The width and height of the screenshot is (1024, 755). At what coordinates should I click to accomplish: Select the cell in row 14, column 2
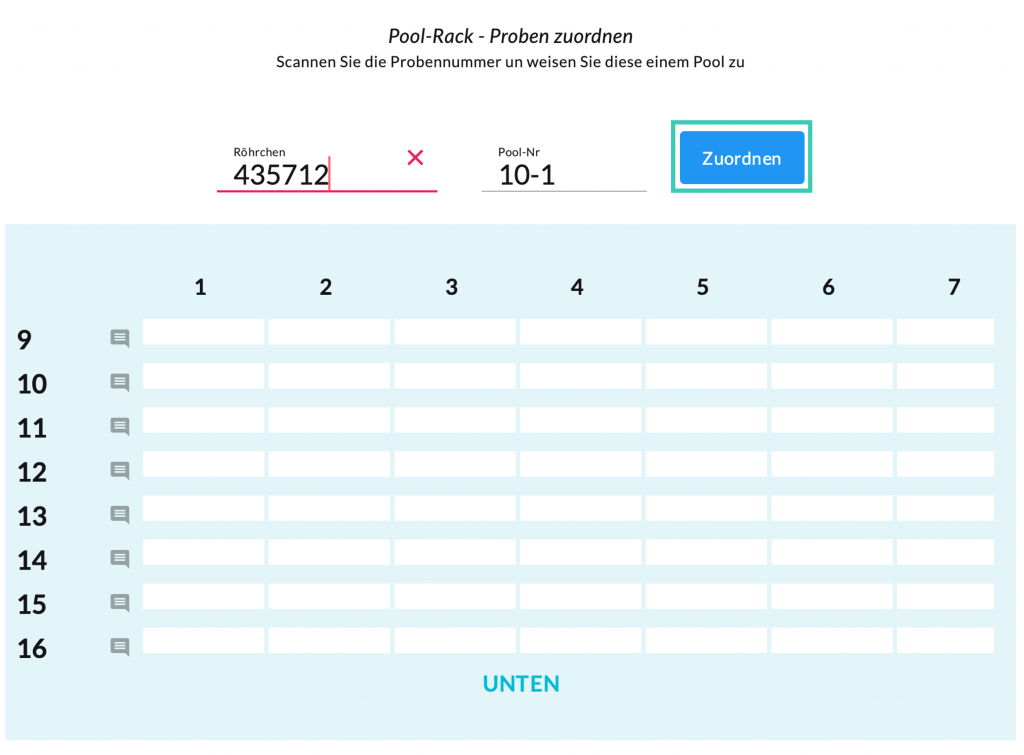pos(329,552)
